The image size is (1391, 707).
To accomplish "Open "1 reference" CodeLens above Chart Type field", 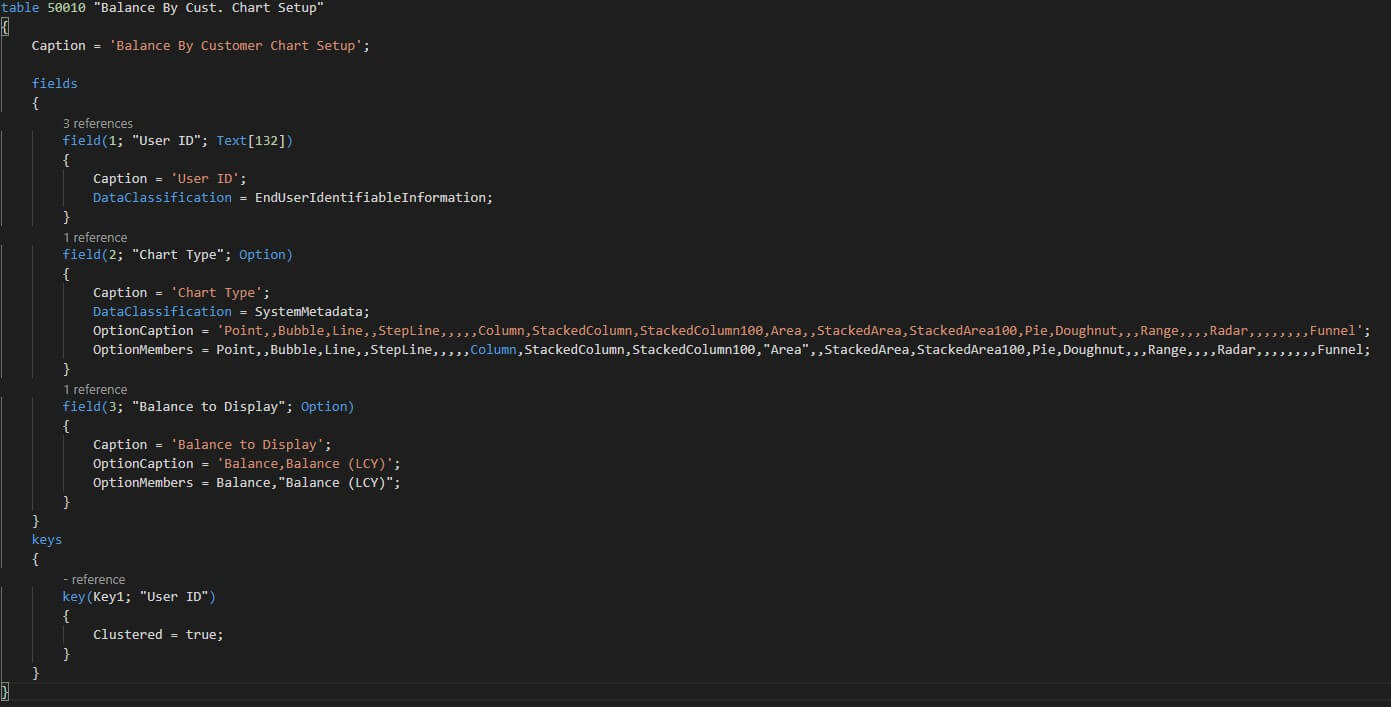I will (x=95, y=237).
